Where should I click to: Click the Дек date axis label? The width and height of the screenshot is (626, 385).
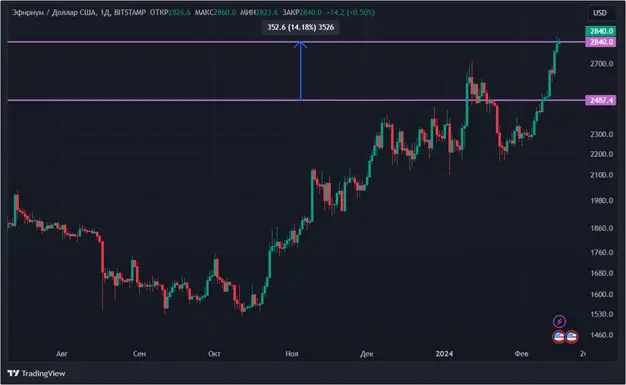tap(366, 353)
